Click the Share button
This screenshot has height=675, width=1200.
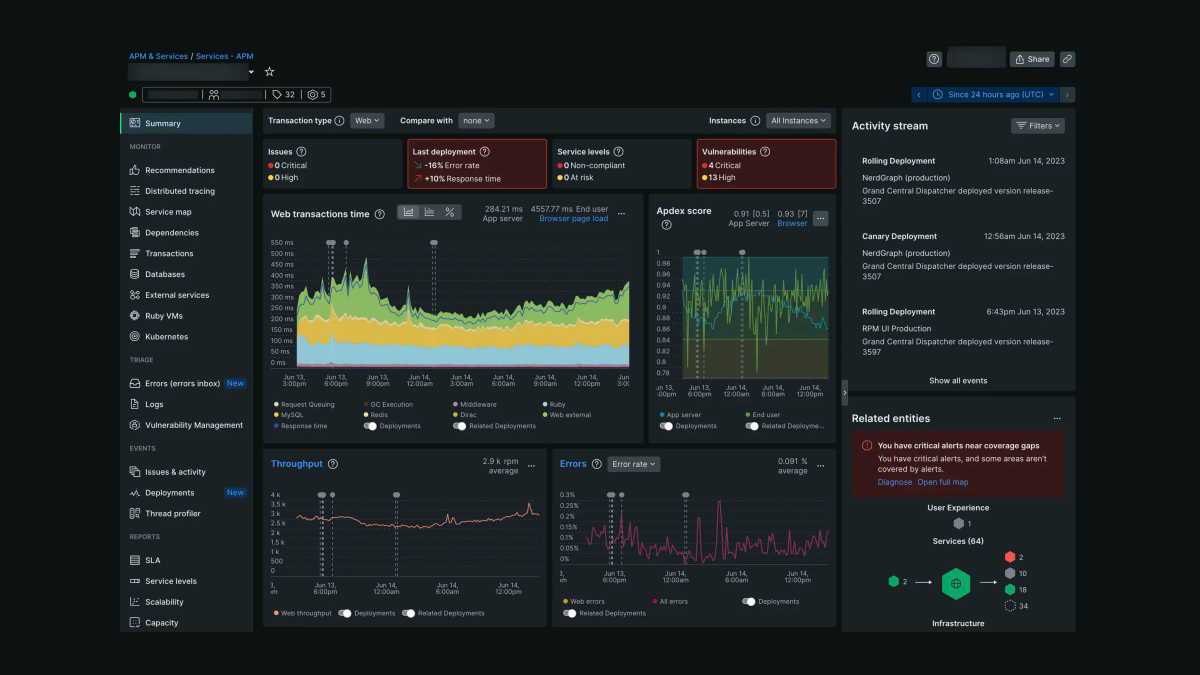pyautogui.click(x=1032, y=59)
